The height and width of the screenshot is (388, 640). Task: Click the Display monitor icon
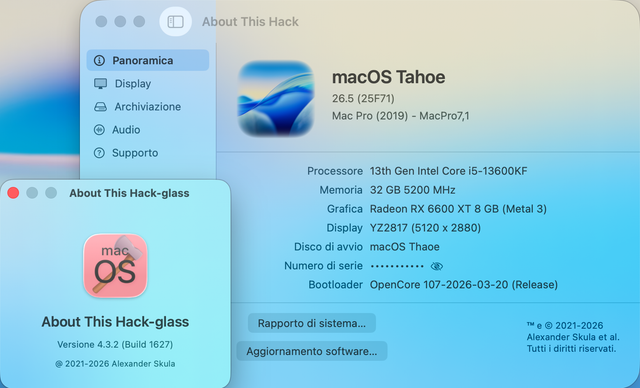click(x=100, y=84)
